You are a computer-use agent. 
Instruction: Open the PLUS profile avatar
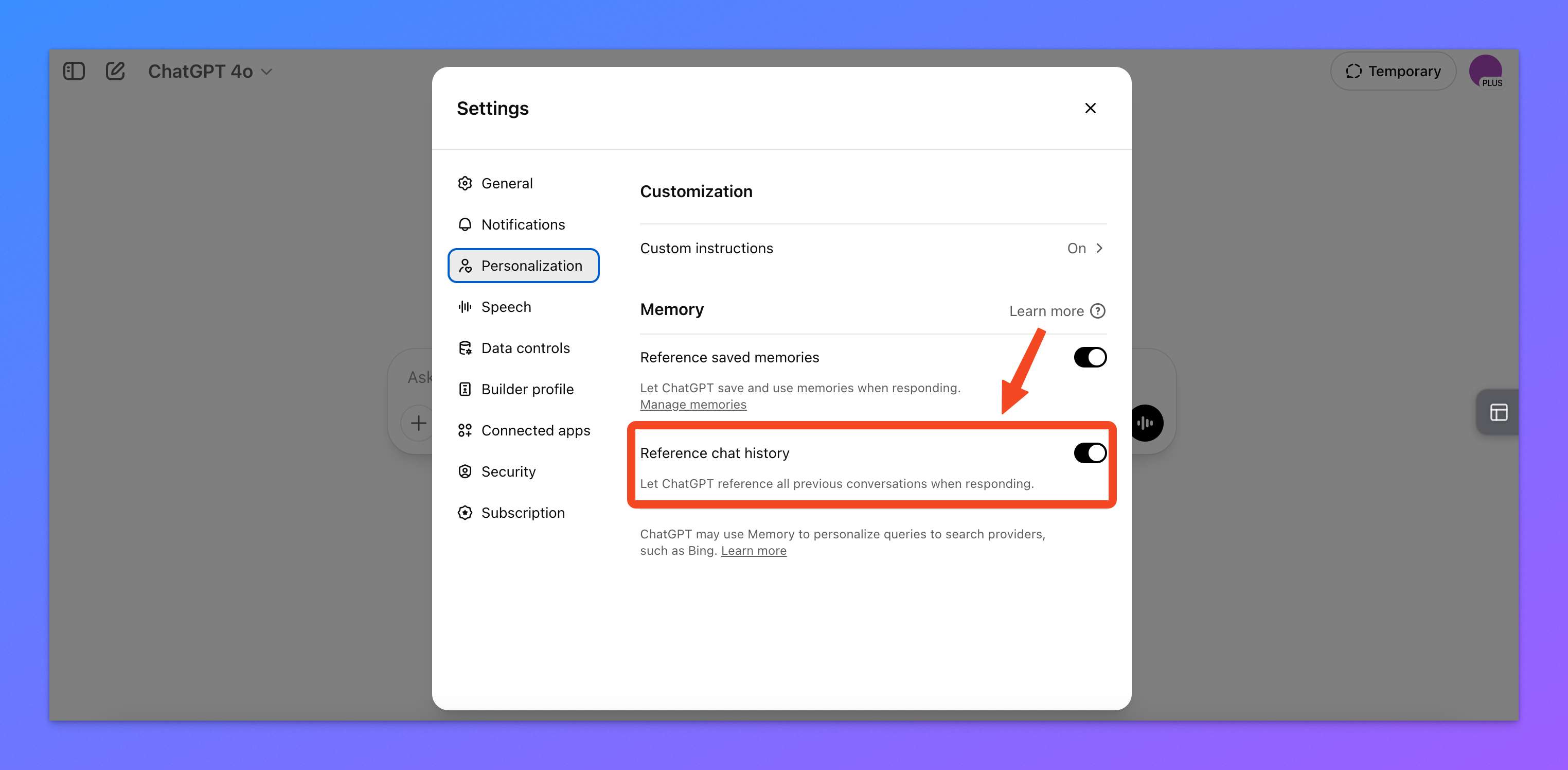pyautogui.click(x=1485, y=71)
